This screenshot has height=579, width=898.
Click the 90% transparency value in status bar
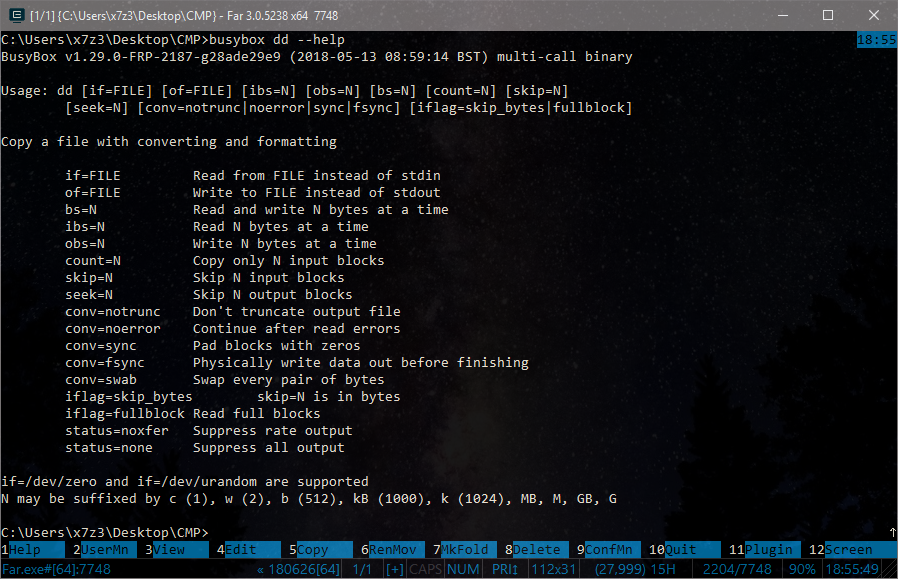(x=802, y=569)
